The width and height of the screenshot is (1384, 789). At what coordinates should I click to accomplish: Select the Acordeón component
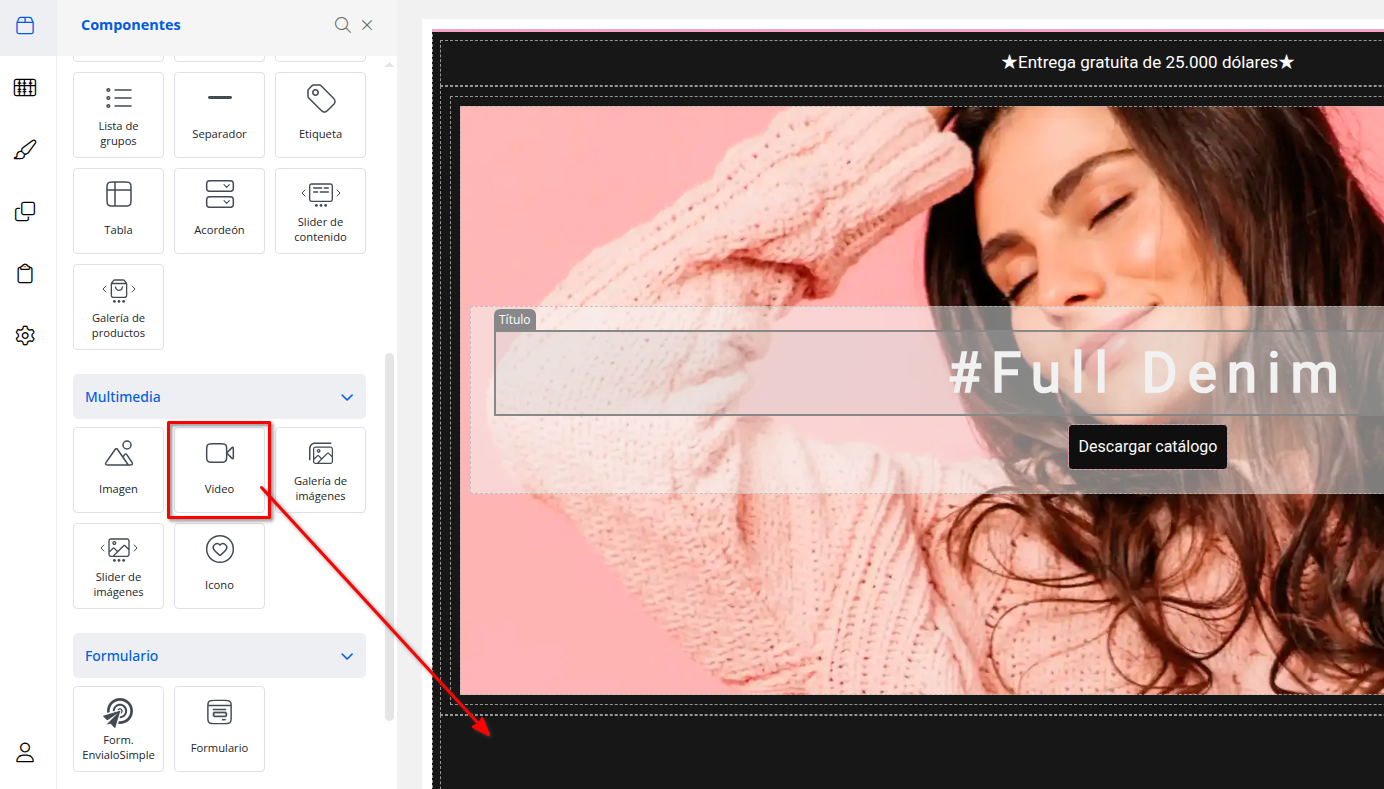[219, 210]
